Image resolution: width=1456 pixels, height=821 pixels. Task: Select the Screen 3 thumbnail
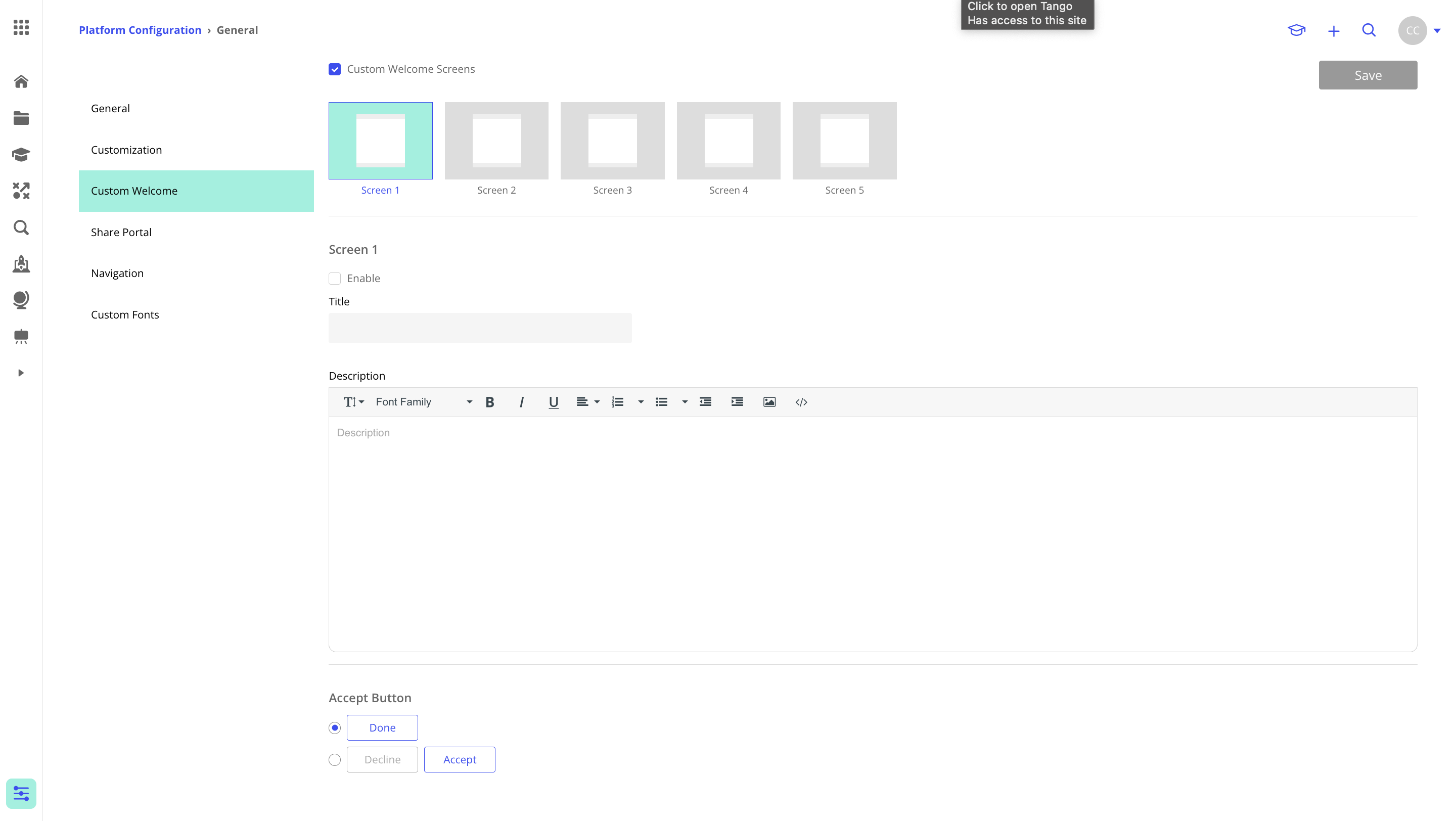coord(612,140)
